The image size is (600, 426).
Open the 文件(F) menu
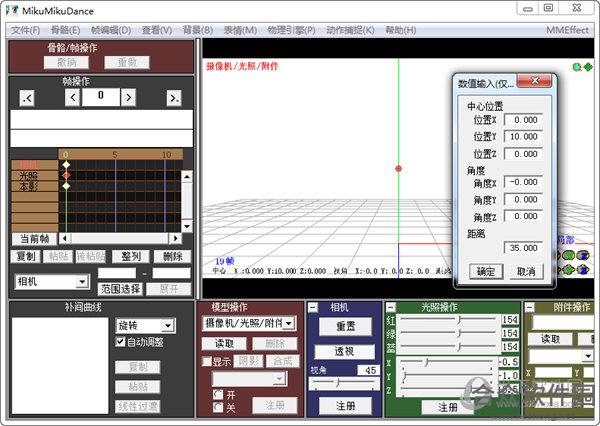[25, 30]
